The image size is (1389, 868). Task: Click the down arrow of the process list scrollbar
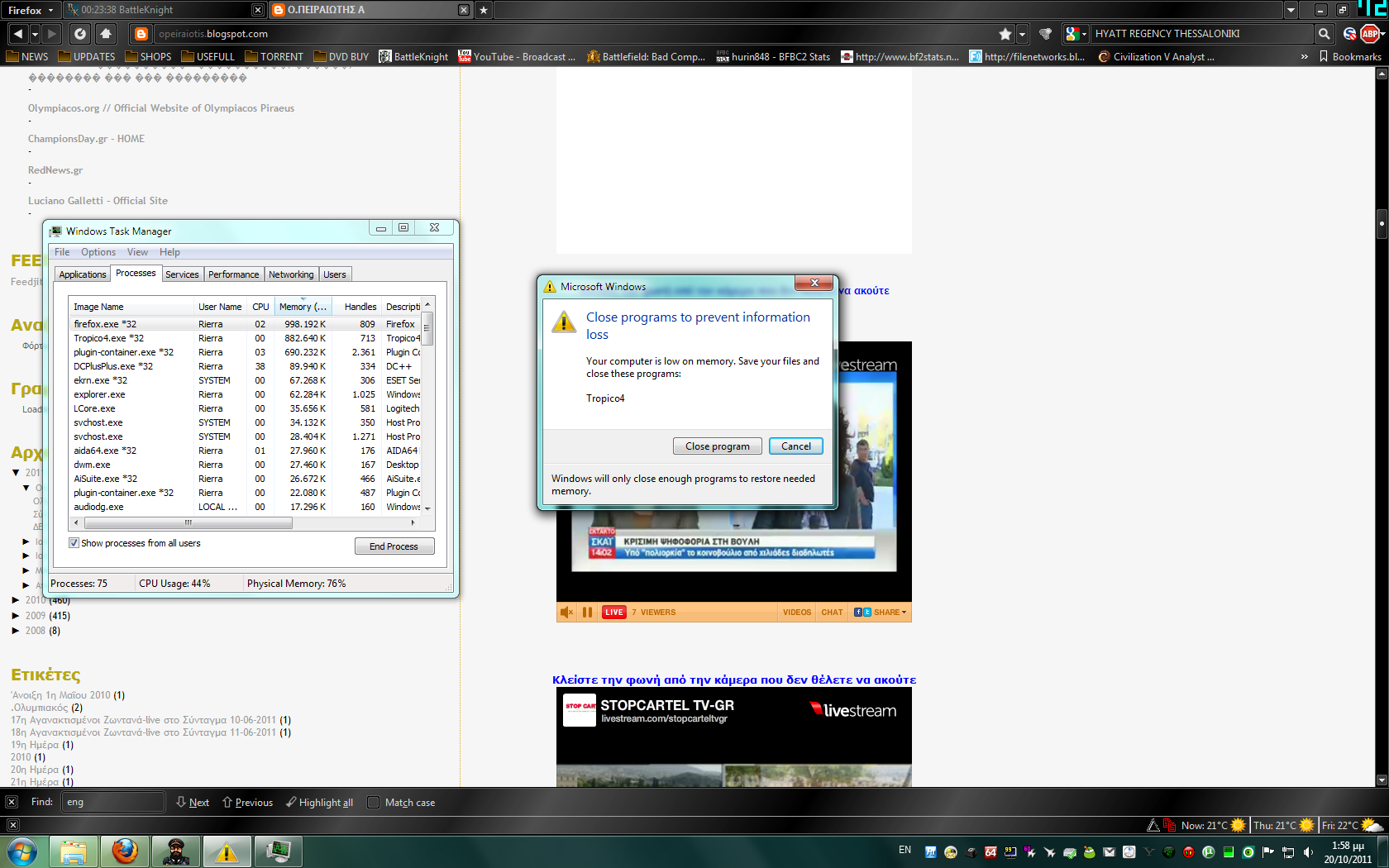[427, 508]
